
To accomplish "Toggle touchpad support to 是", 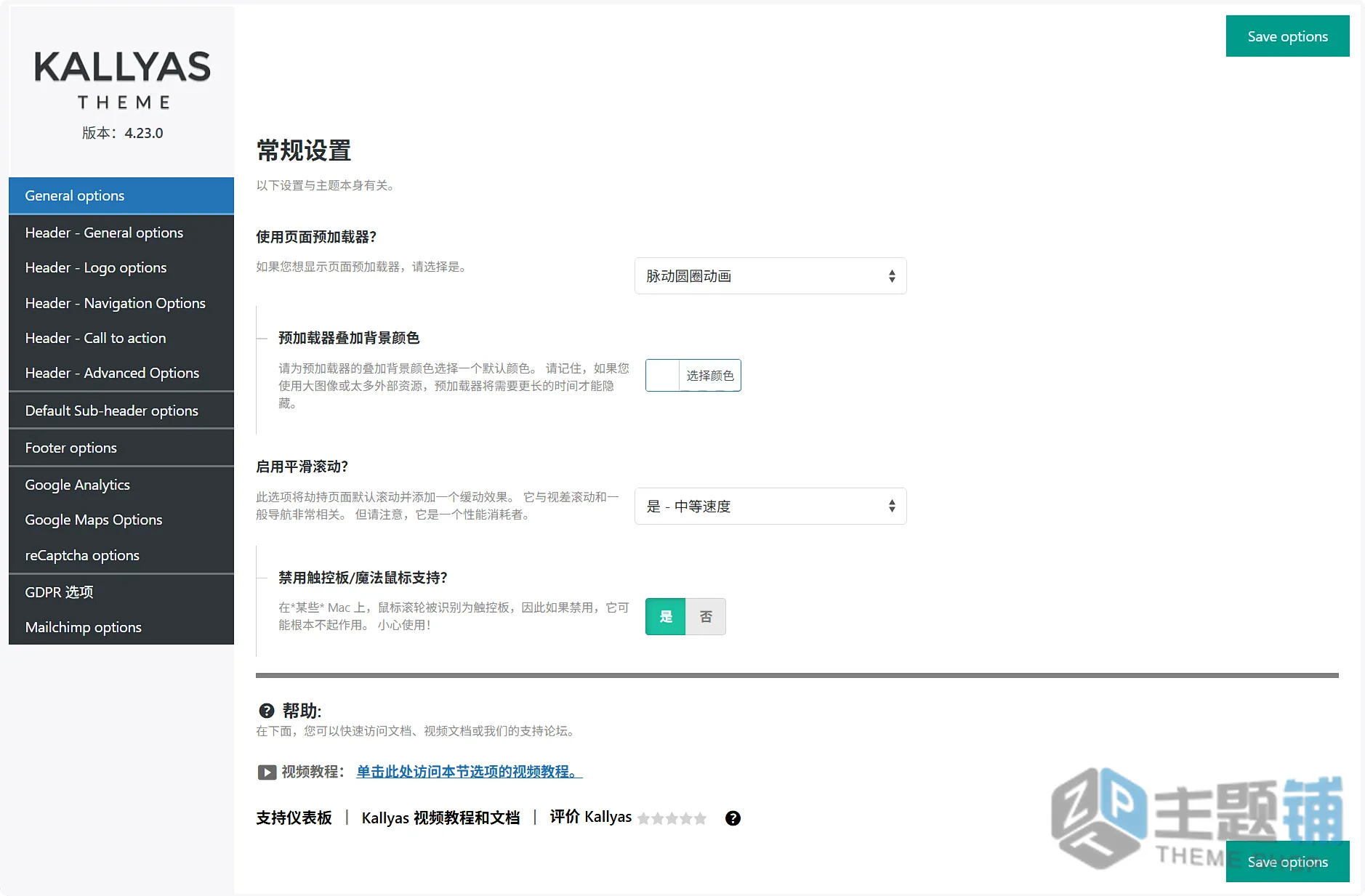I will (x=666, y=616).
